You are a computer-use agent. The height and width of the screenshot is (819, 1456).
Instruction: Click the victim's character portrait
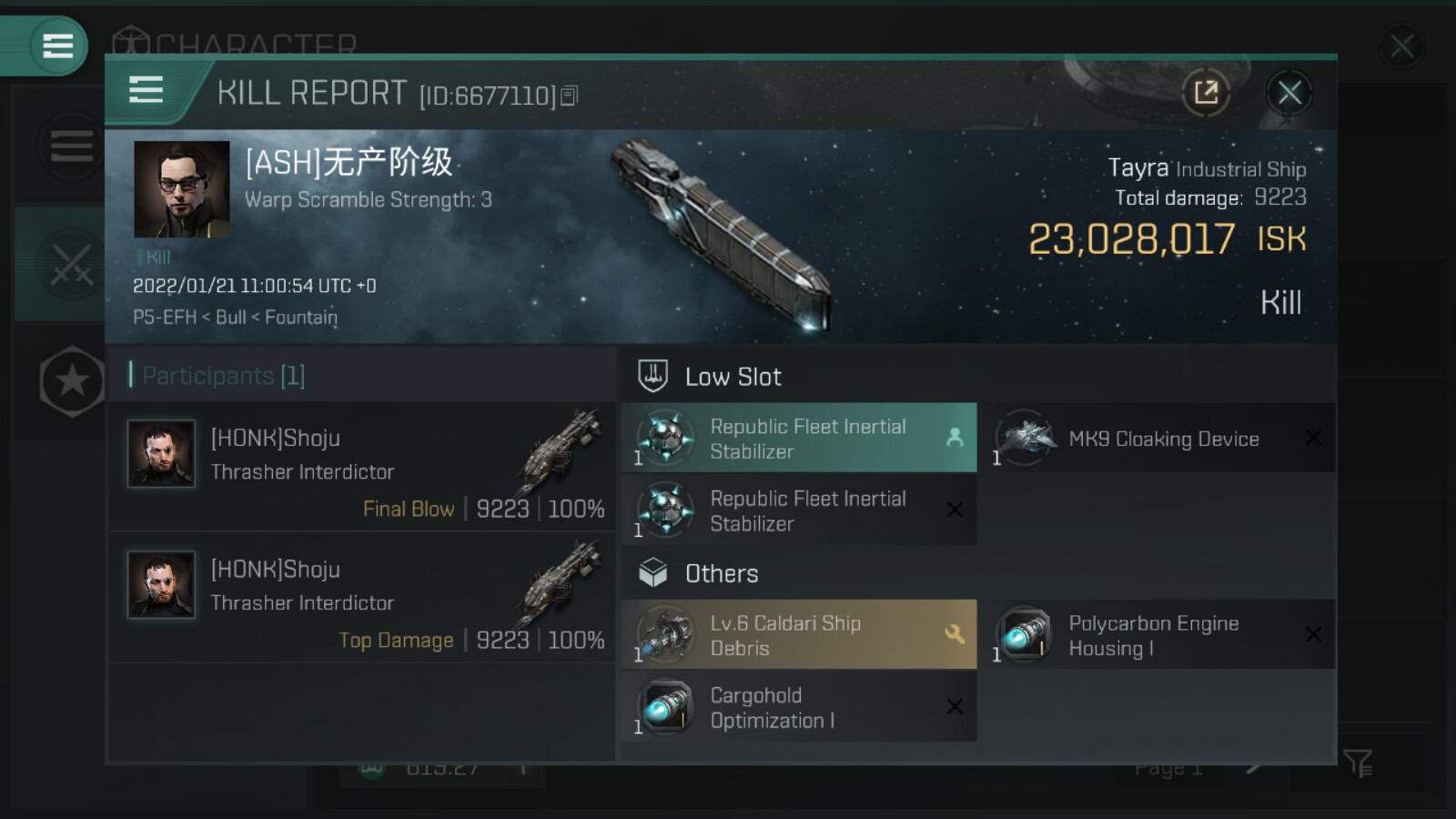(x=182, y=189)
